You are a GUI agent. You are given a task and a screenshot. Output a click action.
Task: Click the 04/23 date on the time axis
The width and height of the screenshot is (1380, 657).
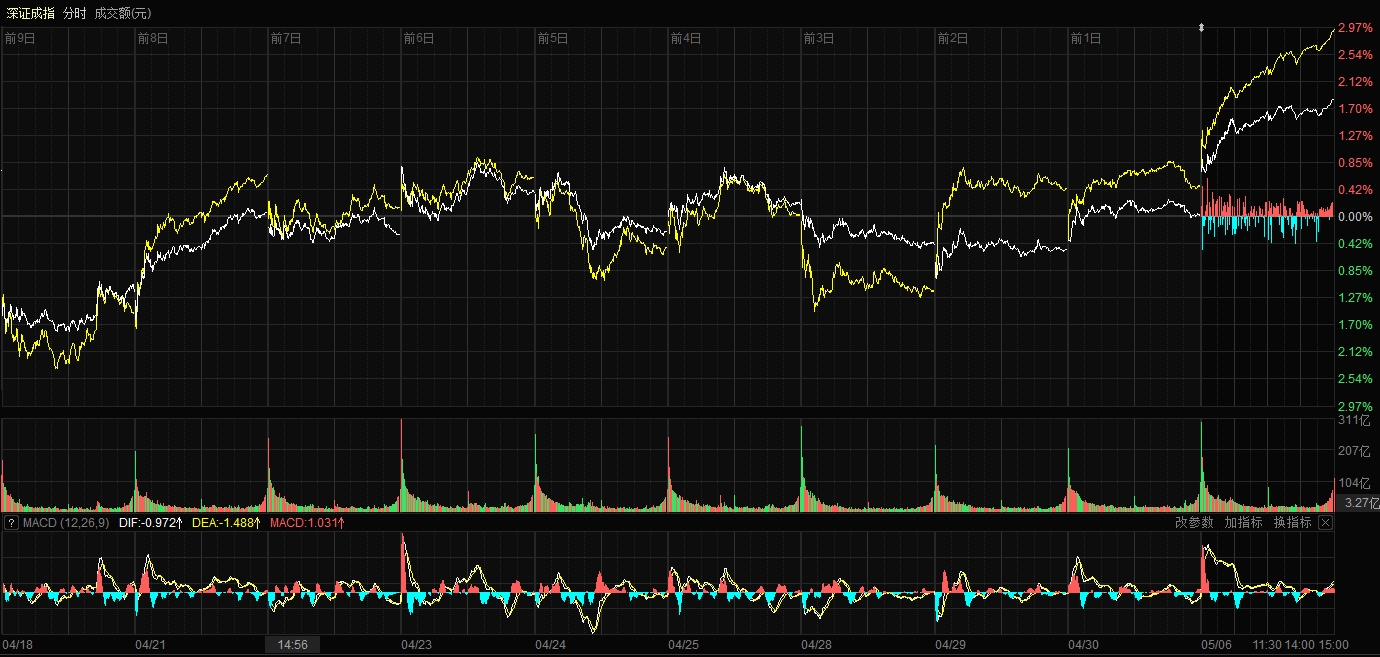pos(417,645)
